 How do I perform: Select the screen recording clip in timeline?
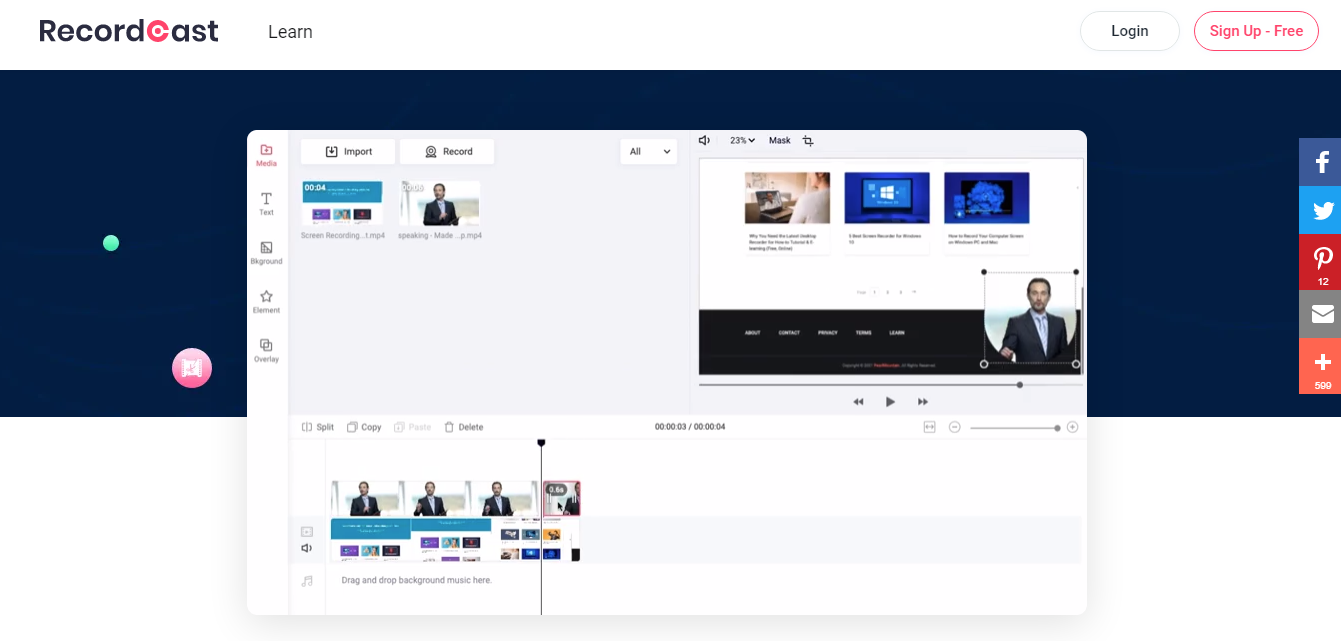click(455, 540)
